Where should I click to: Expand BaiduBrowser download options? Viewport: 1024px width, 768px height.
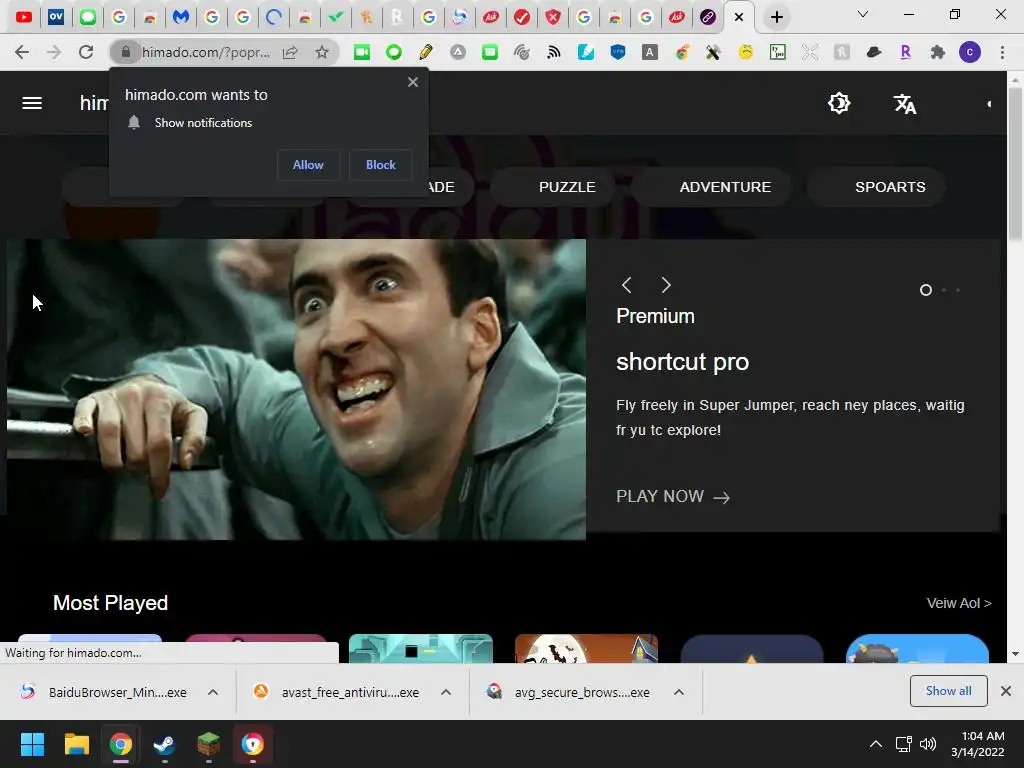click(213, 692)
